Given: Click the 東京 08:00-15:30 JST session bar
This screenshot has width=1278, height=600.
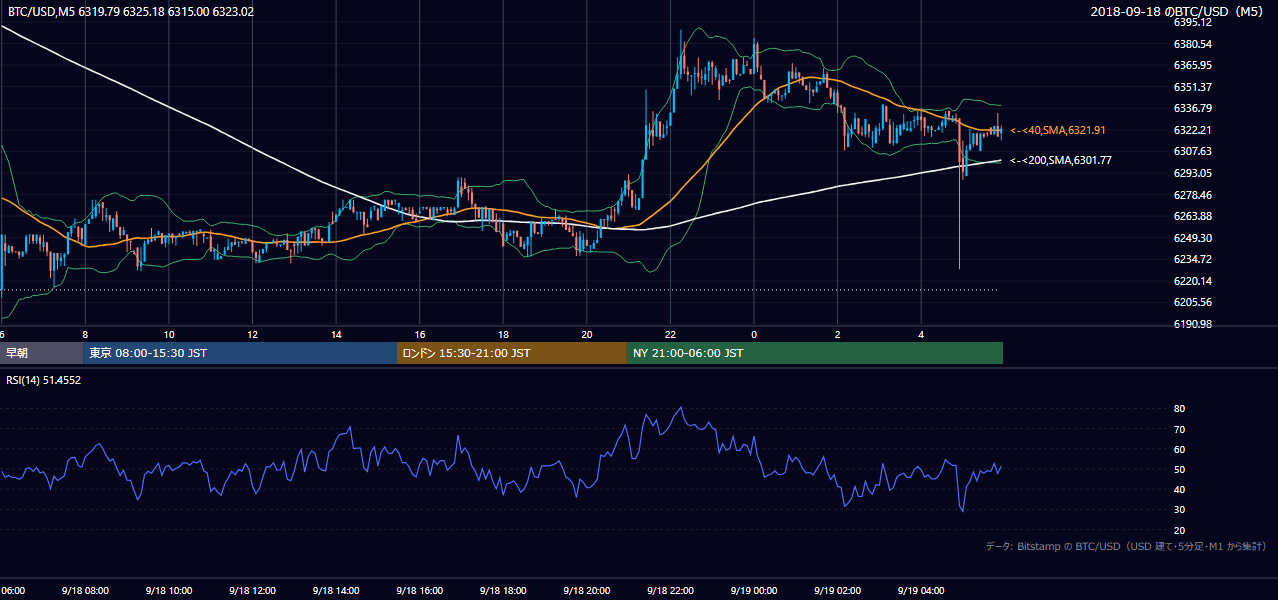Looking at the screenshot, I should click(240, 353).
